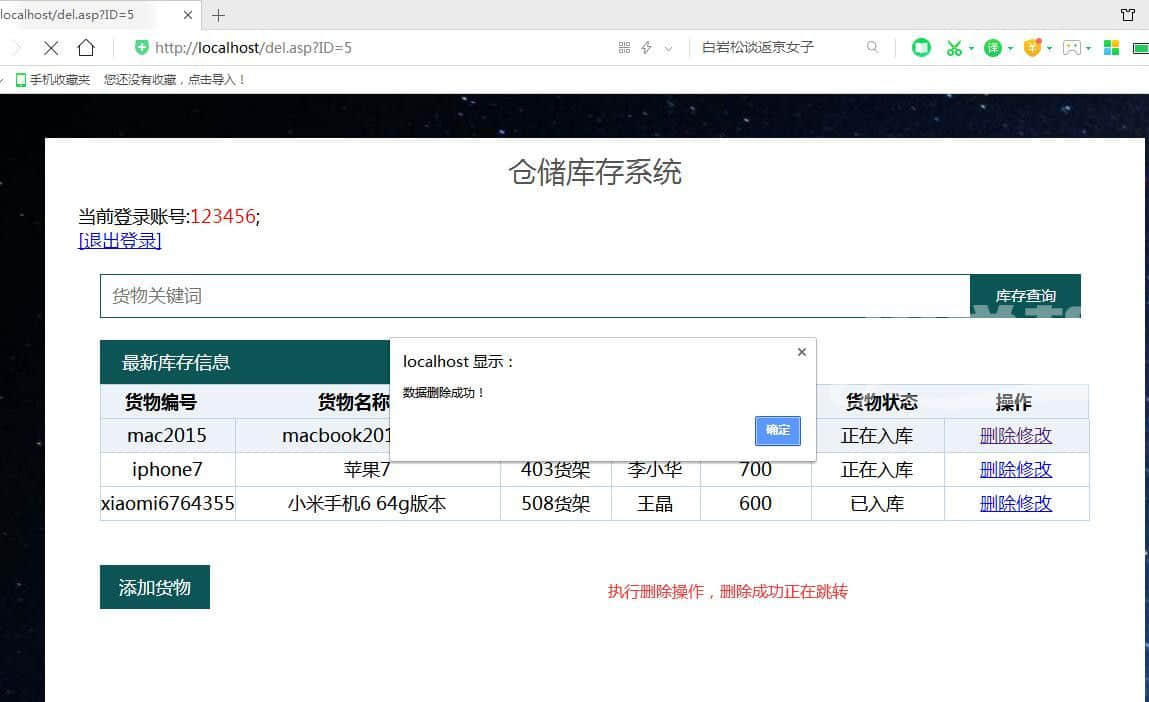Open the colorful apps grid icon
This screenshot has width=1149, height=702.
click(1111, 48)
